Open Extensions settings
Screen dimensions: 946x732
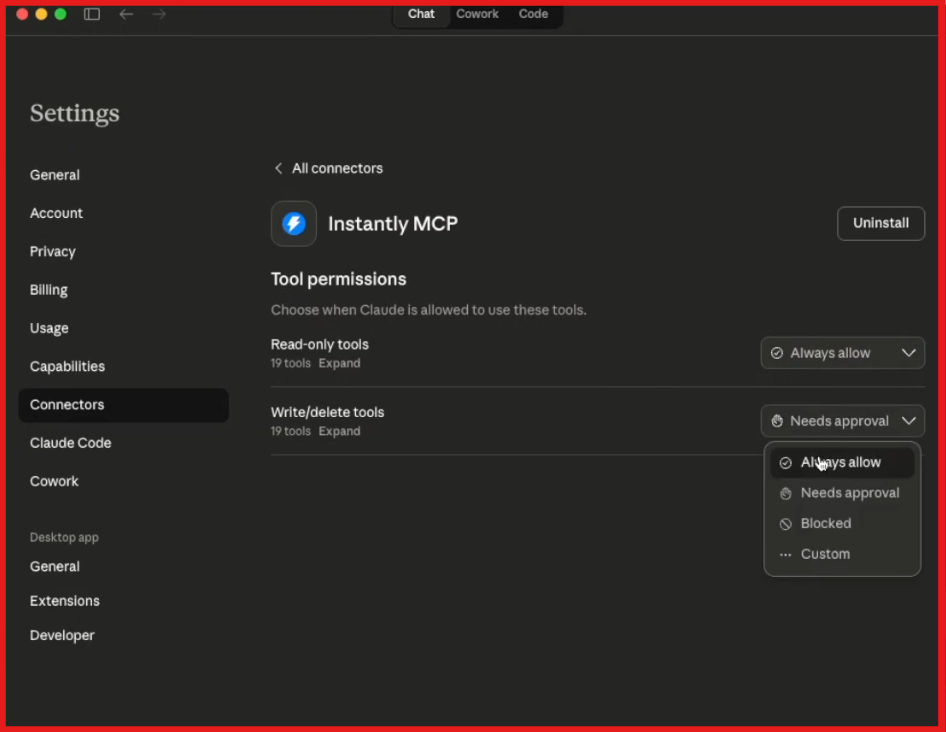(x=65, y=601)
